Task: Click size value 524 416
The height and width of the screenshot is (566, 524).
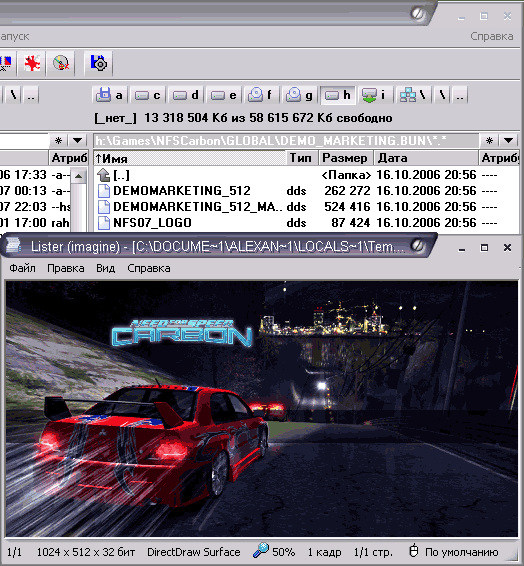Action: point(347,207)
